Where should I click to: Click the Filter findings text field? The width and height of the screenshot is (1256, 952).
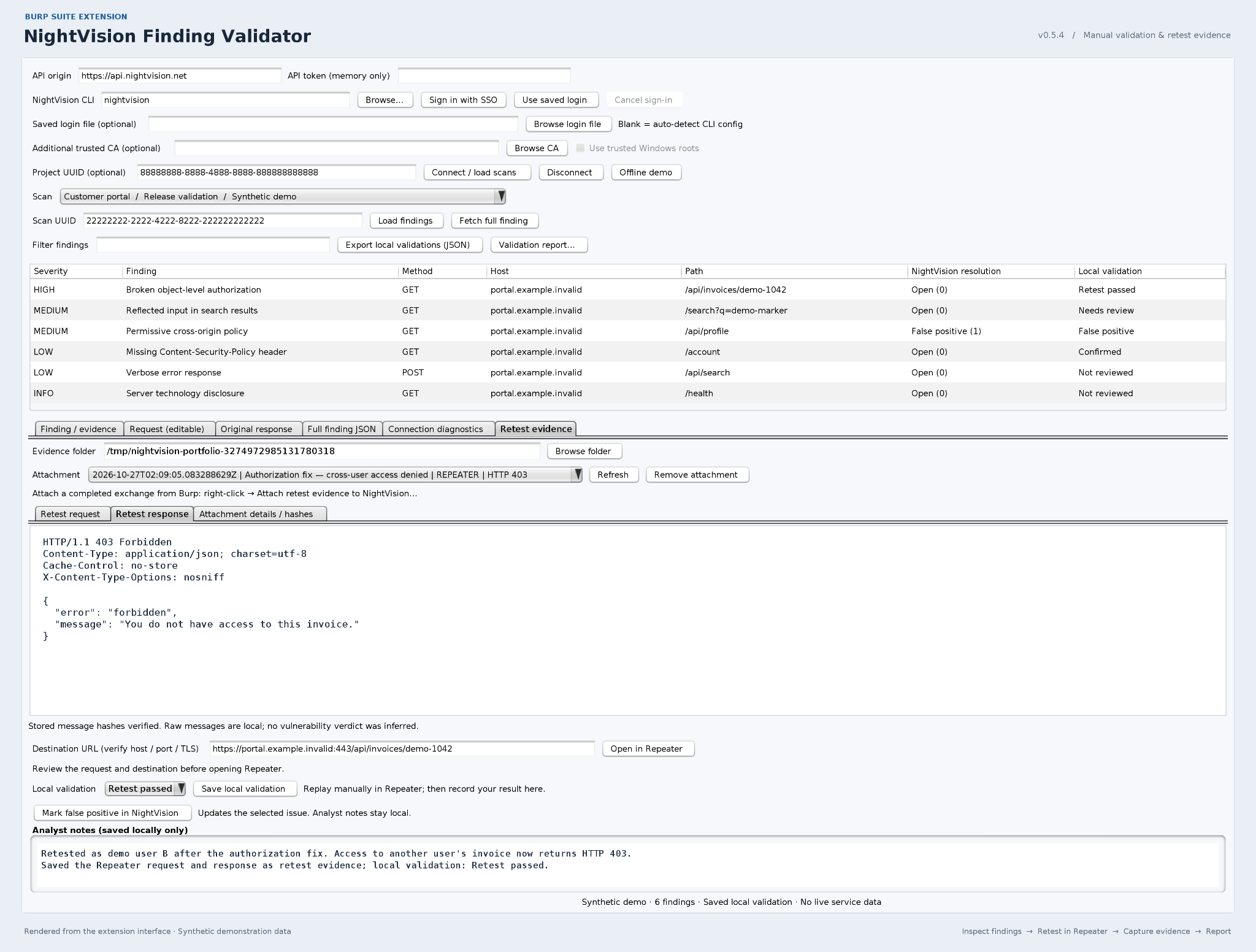(213, 245)
